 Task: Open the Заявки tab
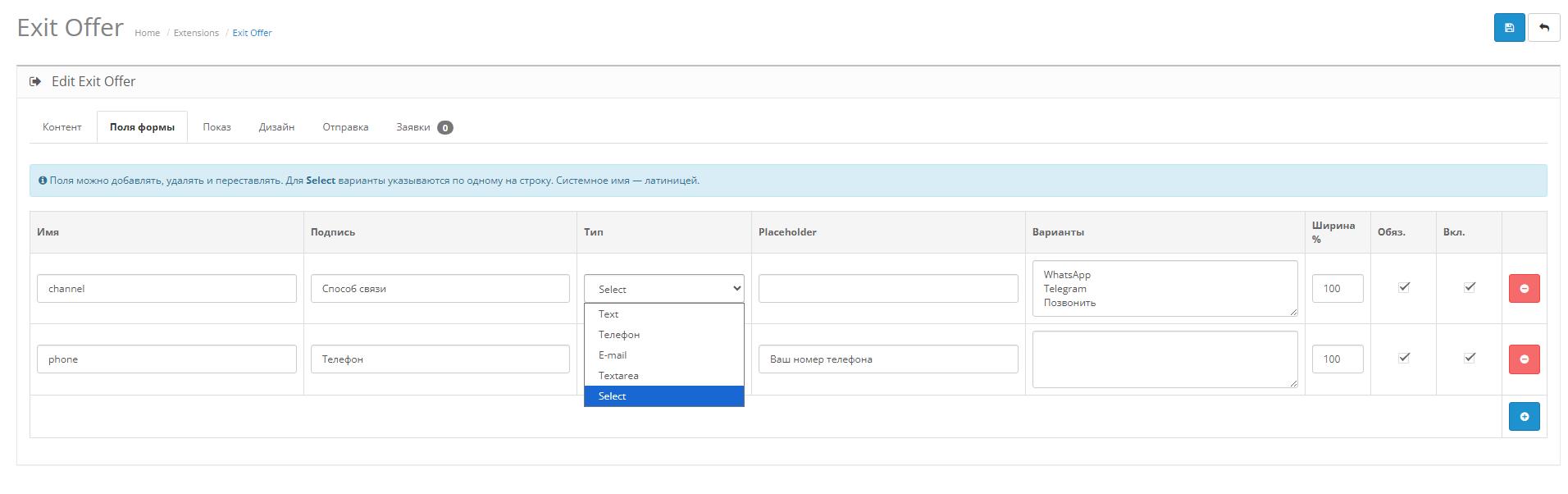(424, 127)
